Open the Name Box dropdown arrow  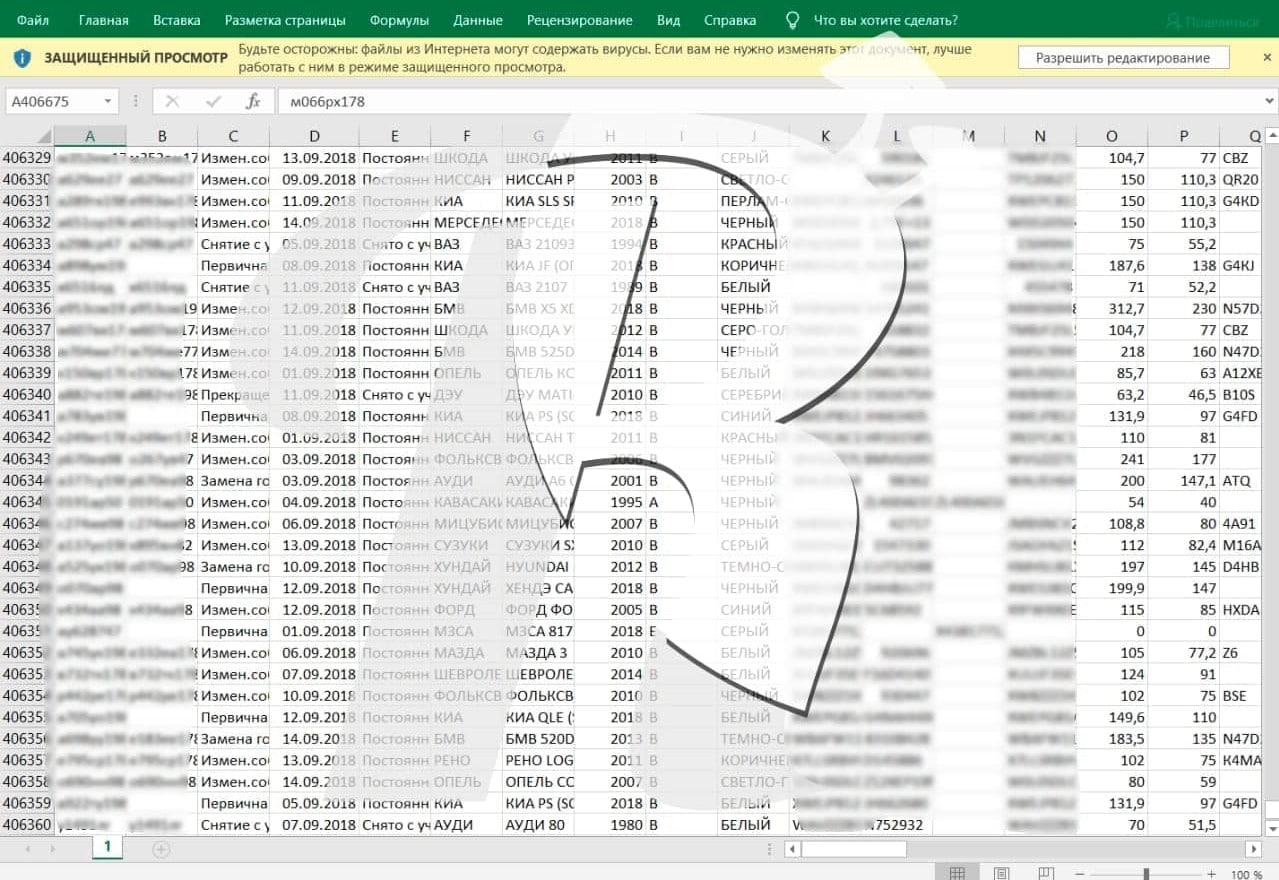[x=108, y=101]
